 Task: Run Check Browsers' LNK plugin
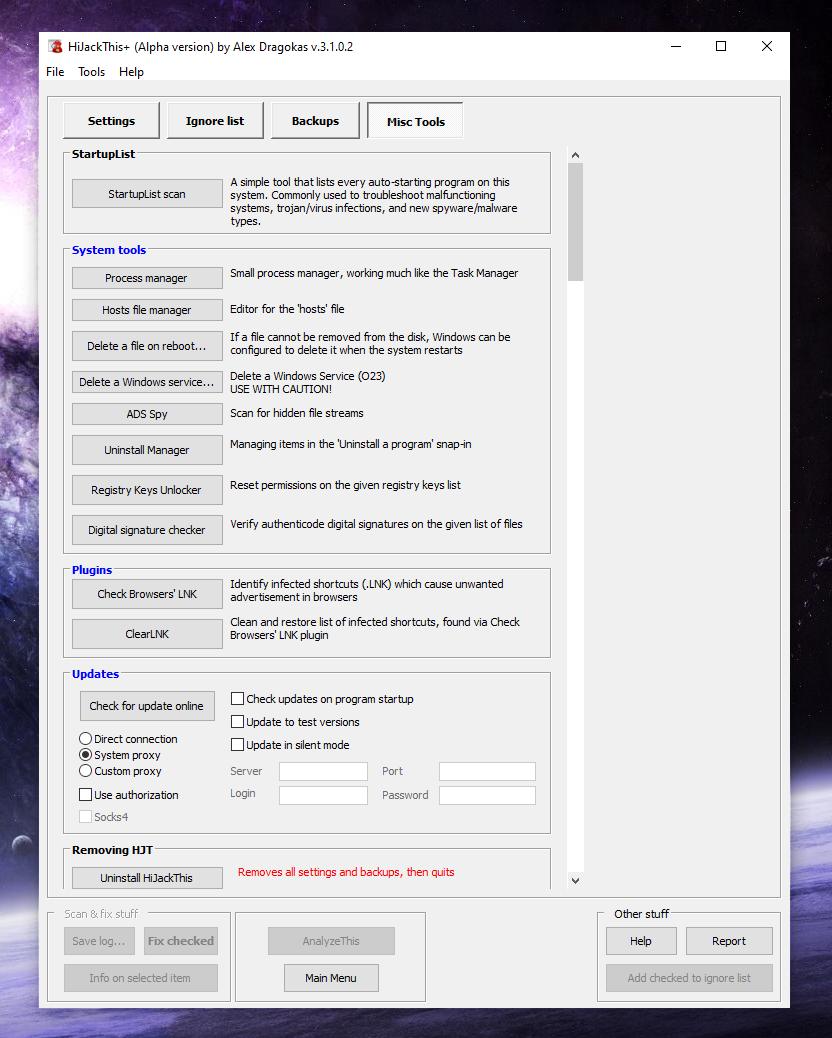(147, 594)
